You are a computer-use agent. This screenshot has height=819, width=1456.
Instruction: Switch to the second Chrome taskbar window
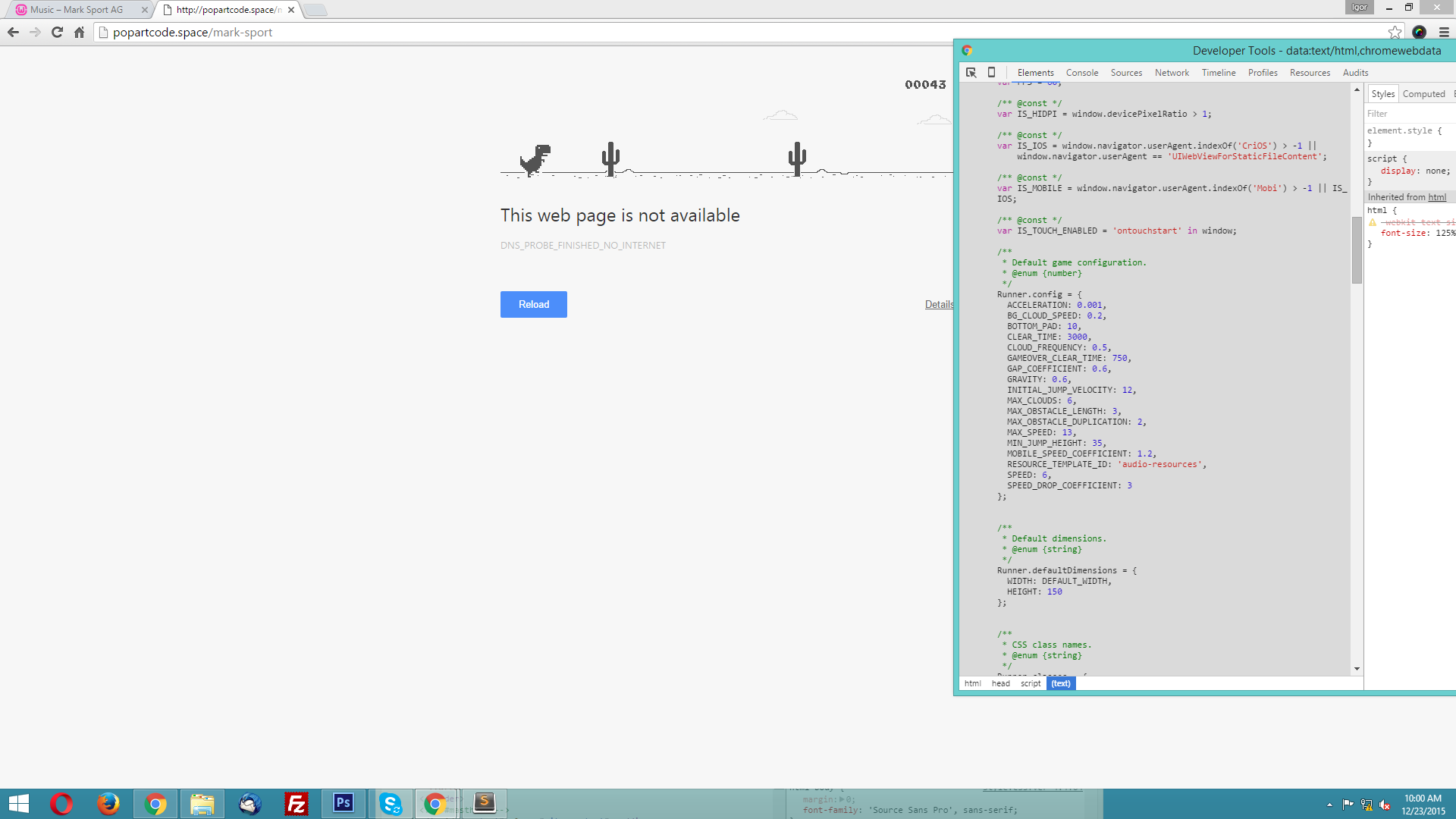coord(435,804)
